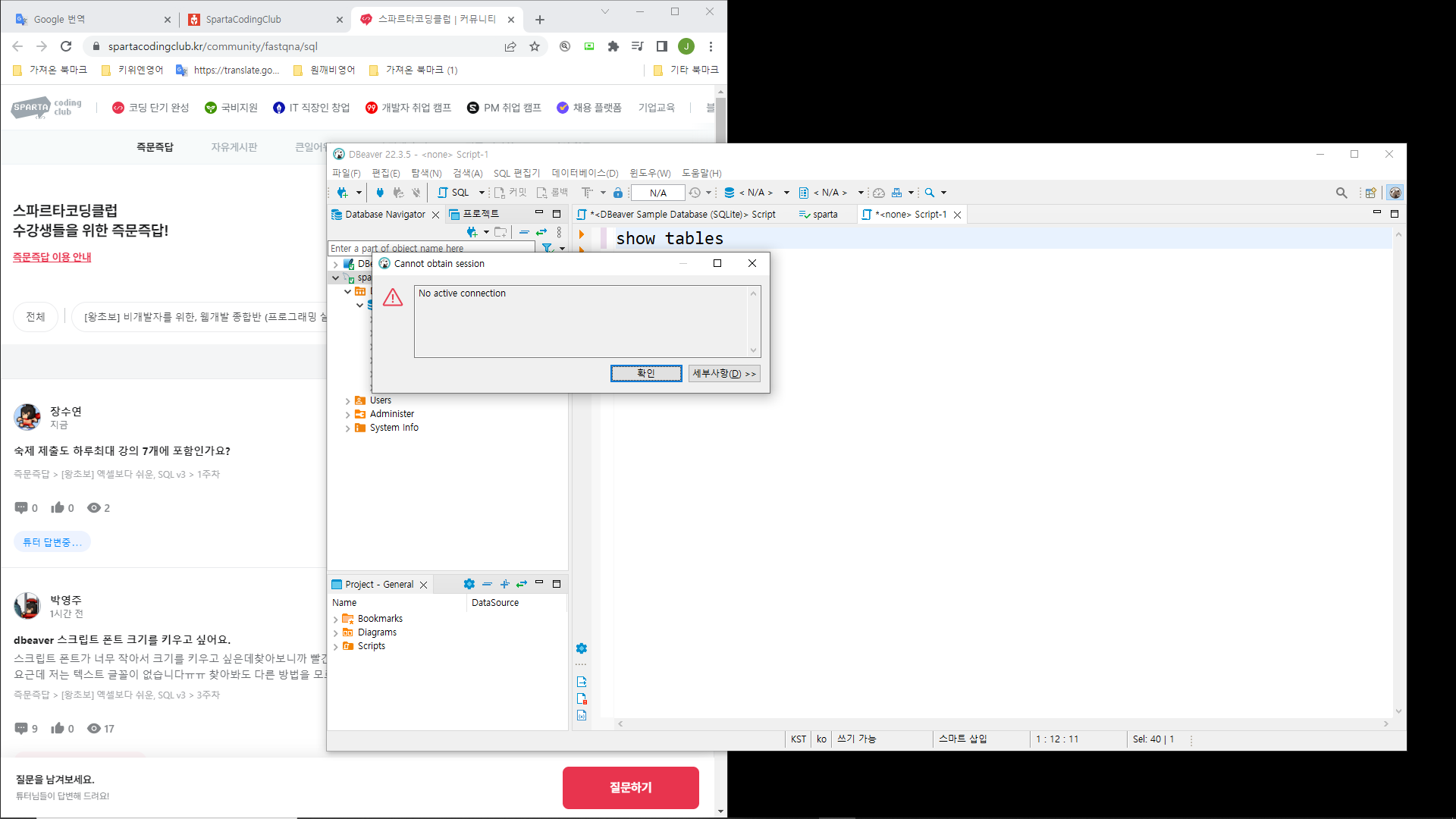Switch to the sparta editor tab
The width and height of the screenshot is (1456, 819).
[x=818, y=215]
